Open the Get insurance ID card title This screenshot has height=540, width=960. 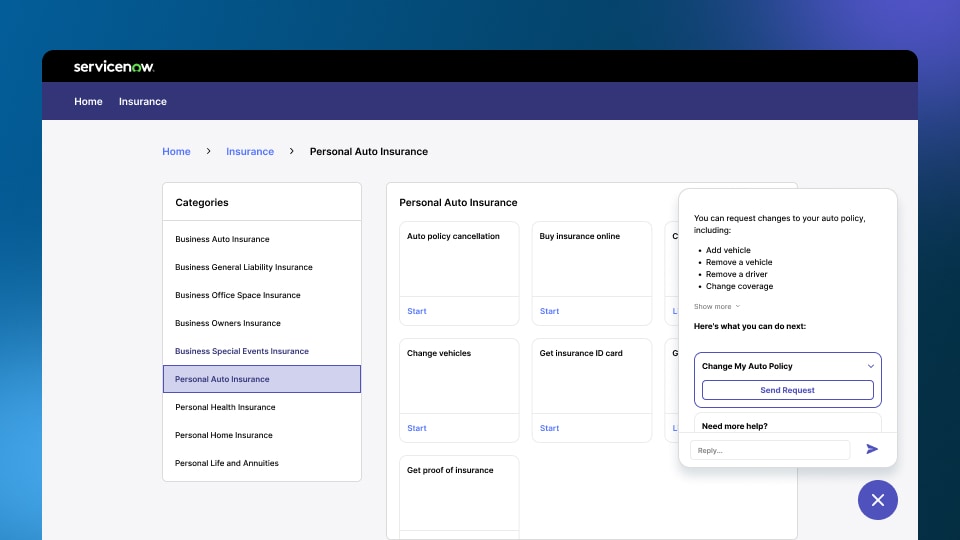click(x=581, y=353)
